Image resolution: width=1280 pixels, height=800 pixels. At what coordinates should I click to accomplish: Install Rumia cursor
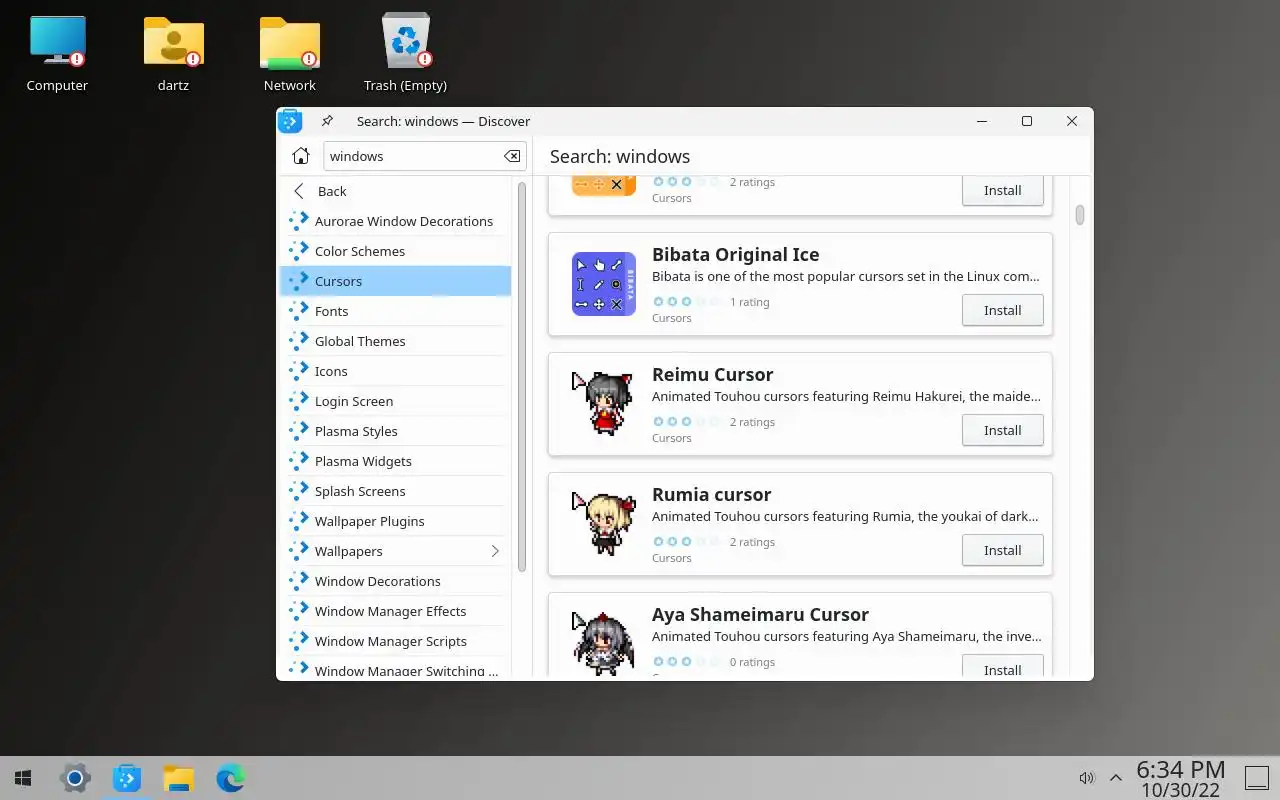1002,550
